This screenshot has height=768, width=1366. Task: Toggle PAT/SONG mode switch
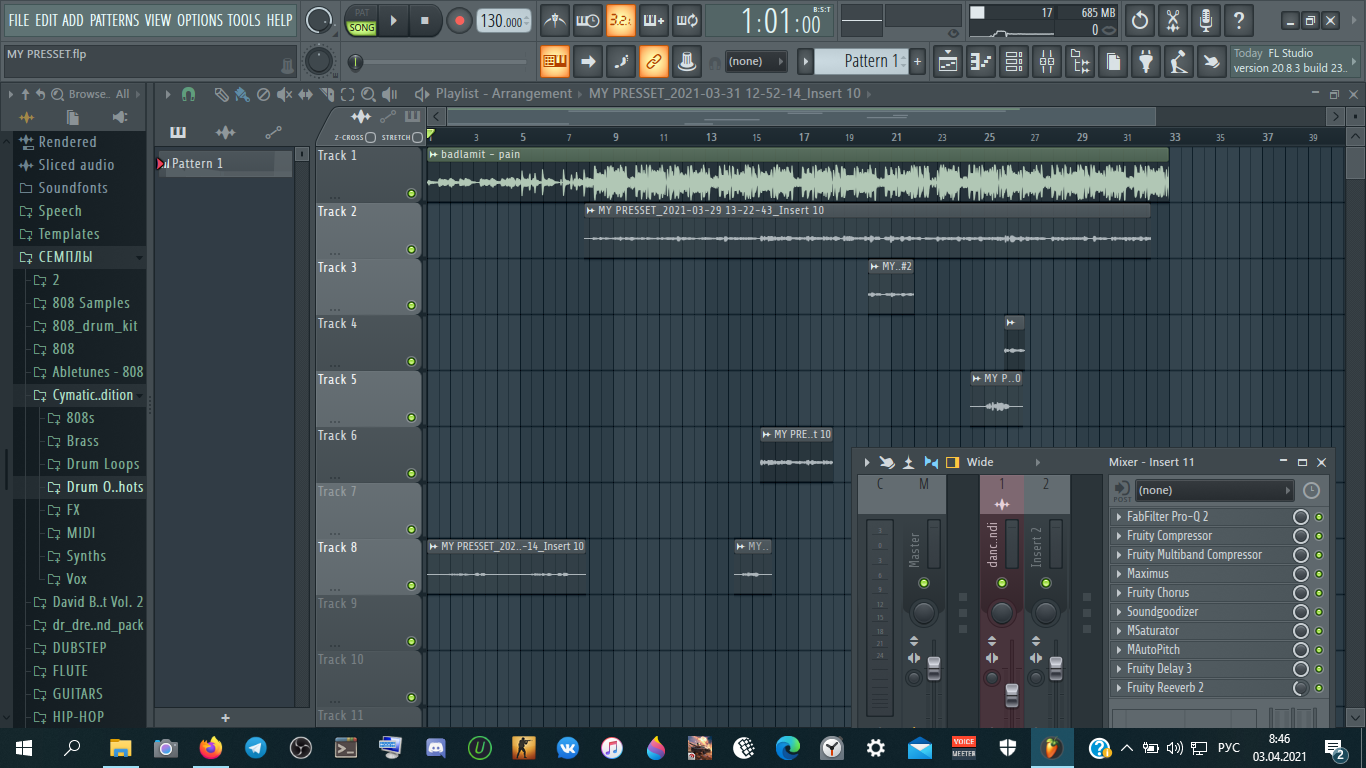point(362,21)
